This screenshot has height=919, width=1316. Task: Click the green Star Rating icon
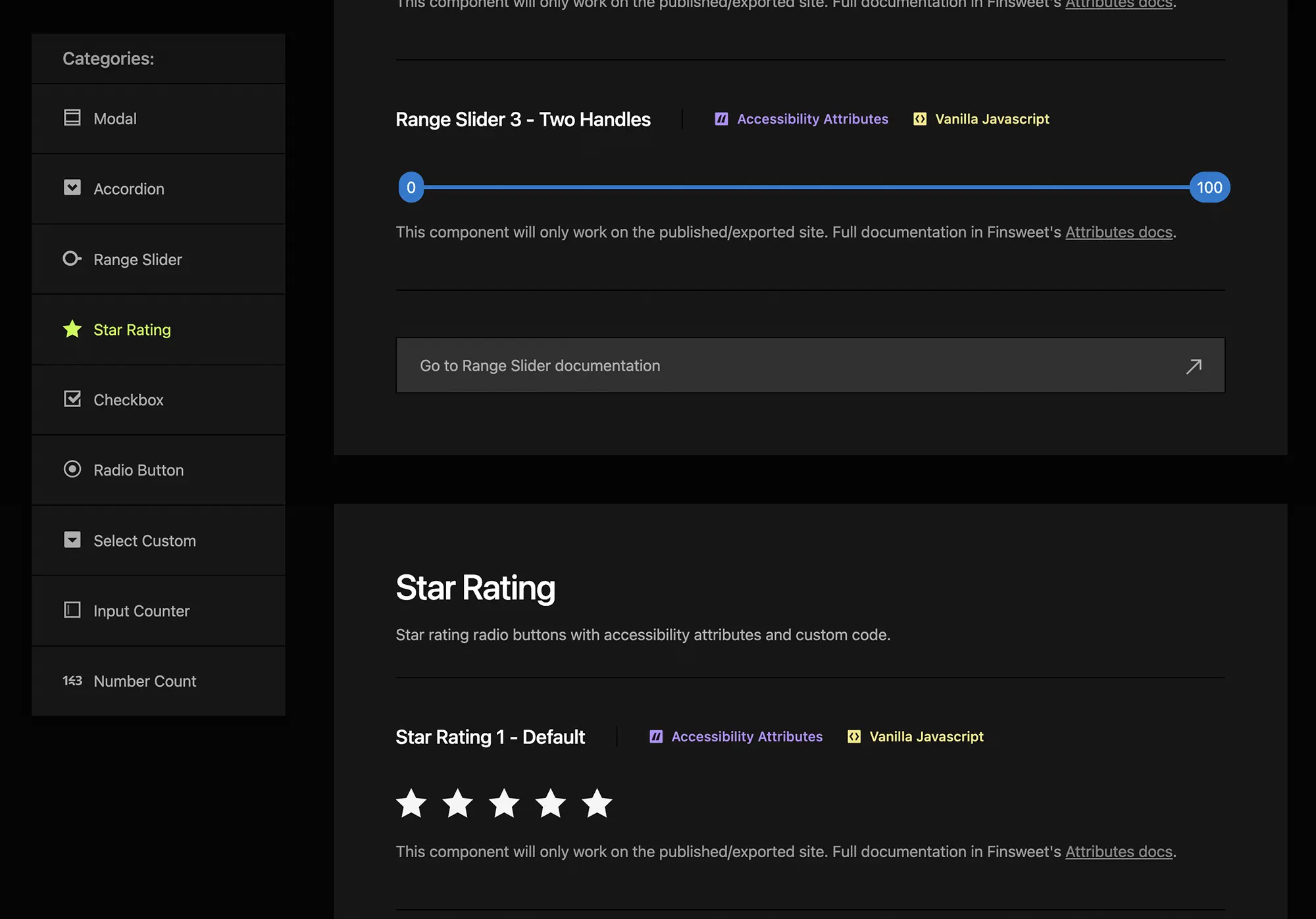72,329
